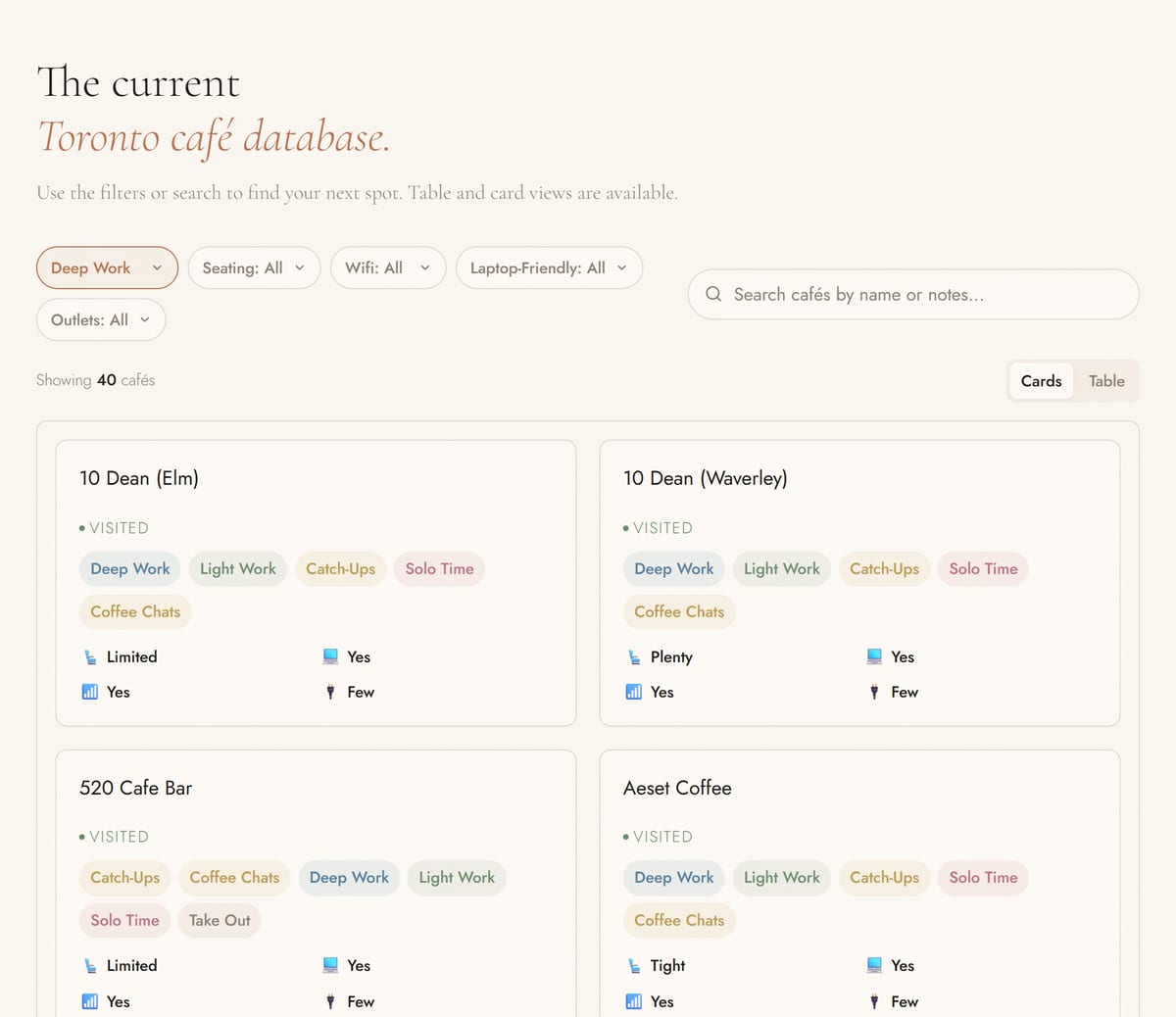This screenshot has width=1176, height=1017.
Task: Click Coffee Chats tag on 520 Cafe Bar
Action: pyautogui.click(x=234, y=877)
